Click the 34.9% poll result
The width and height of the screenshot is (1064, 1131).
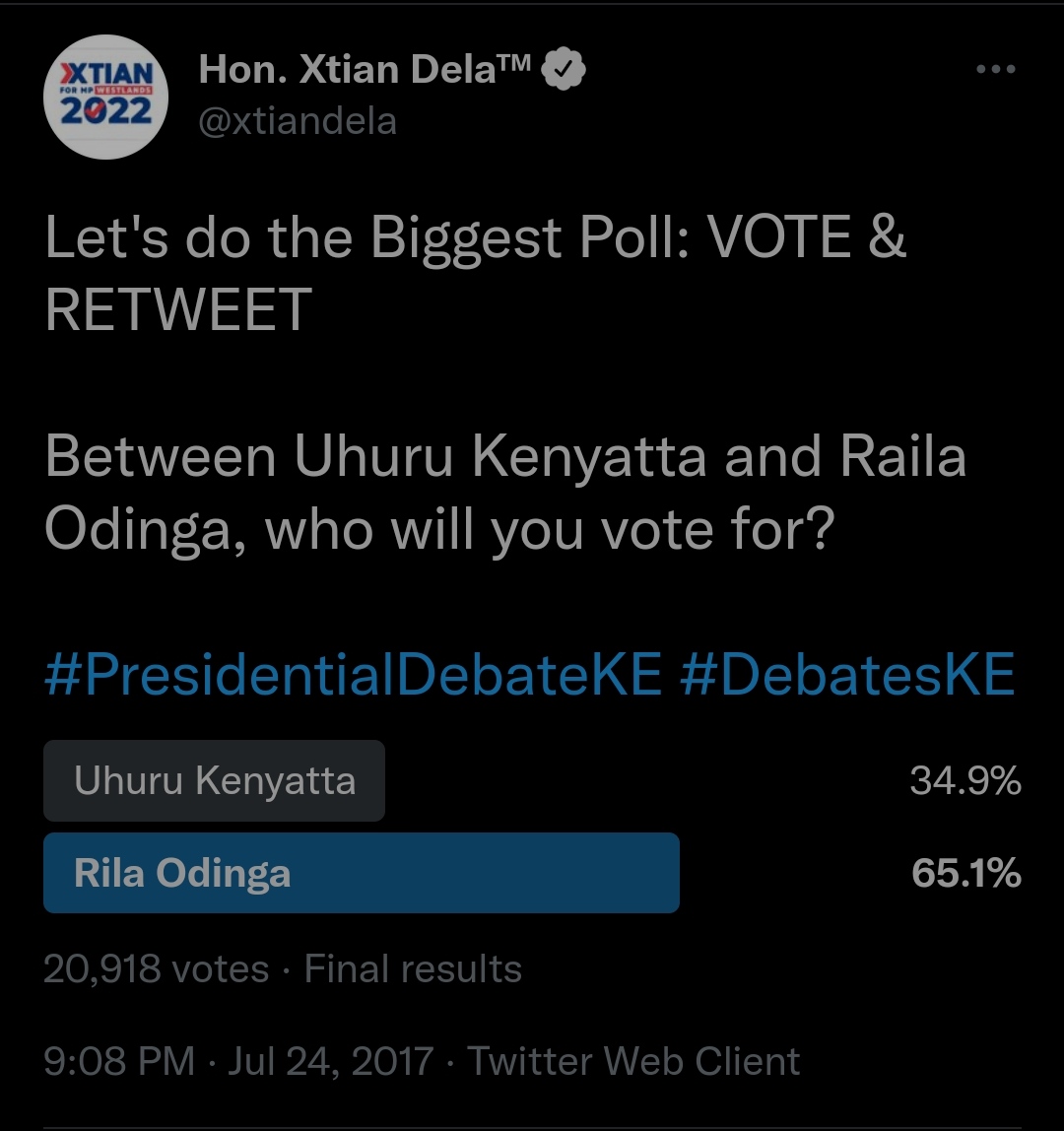[x=964, y=781]
